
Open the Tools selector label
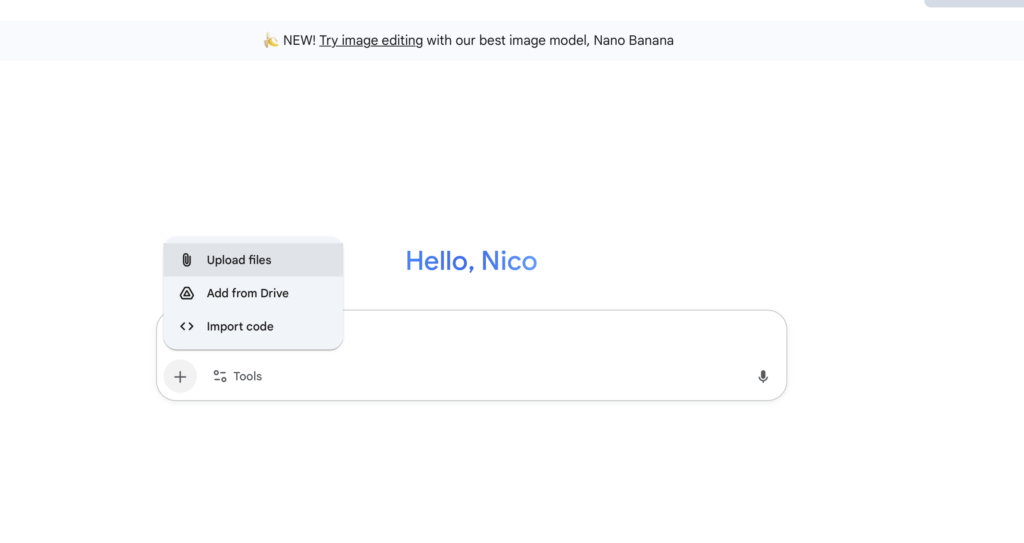[248, 376]
